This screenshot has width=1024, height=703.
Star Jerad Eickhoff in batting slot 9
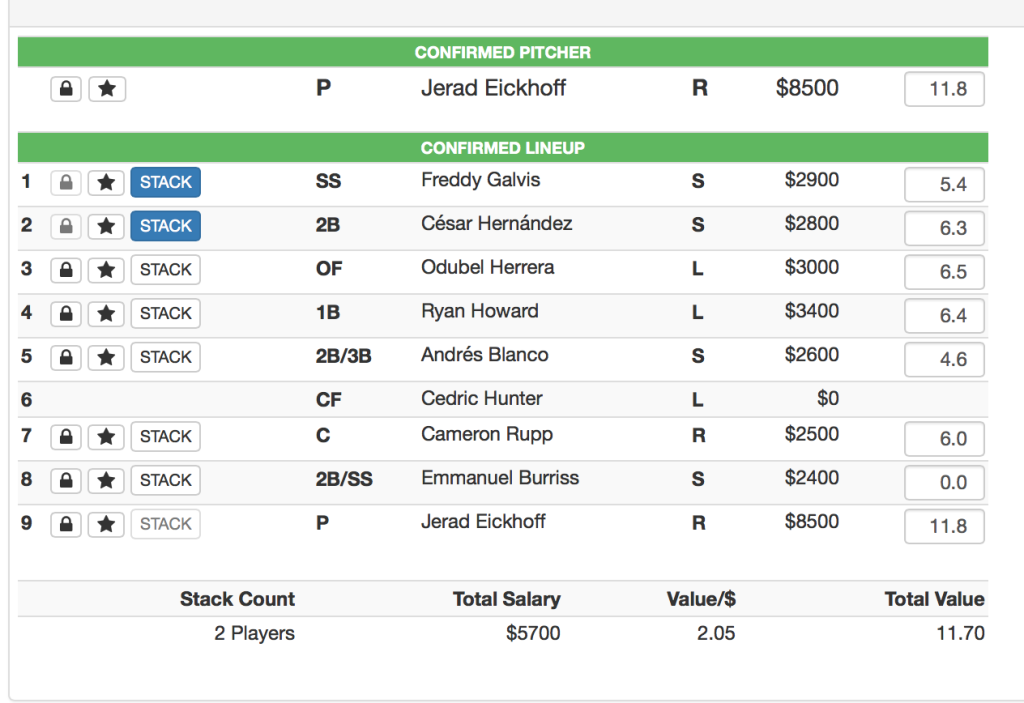tap(106, 524)
